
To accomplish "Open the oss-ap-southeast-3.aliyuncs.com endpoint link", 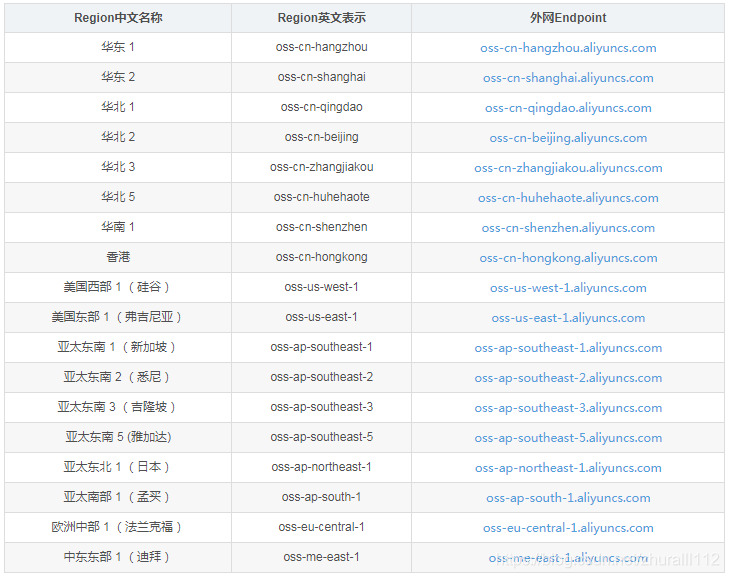I will click(x=568, y=408).
